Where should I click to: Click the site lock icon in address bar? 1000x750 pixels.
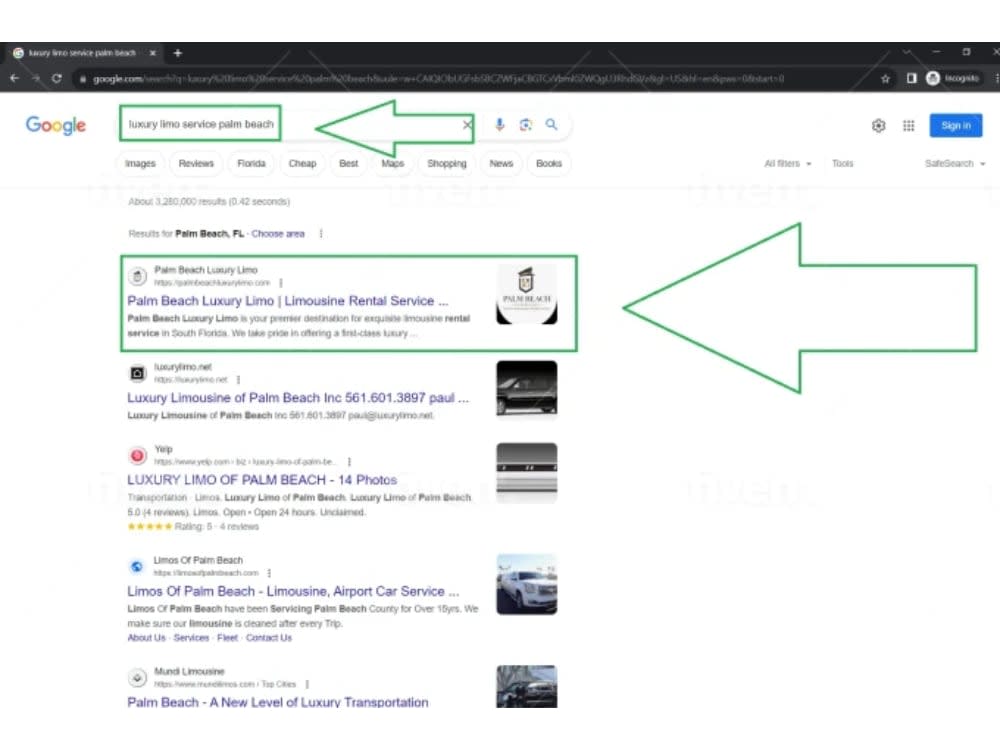click(83, 79)
